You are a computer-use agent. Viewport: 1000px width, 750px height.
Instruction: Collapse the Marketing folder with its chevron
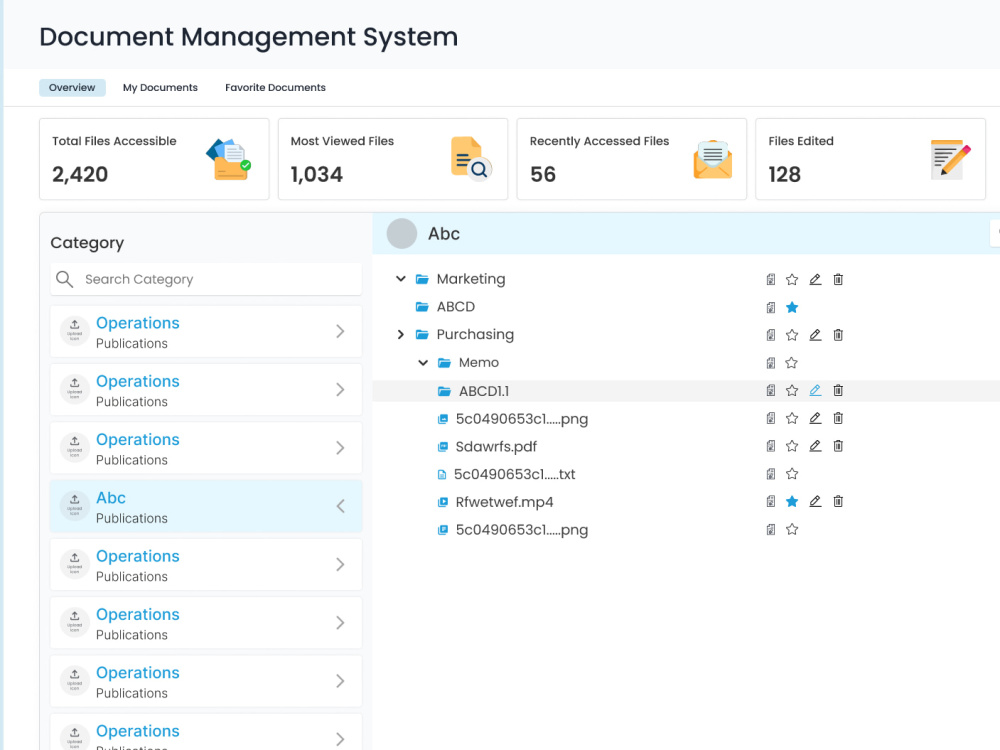[x=401, y=279]
